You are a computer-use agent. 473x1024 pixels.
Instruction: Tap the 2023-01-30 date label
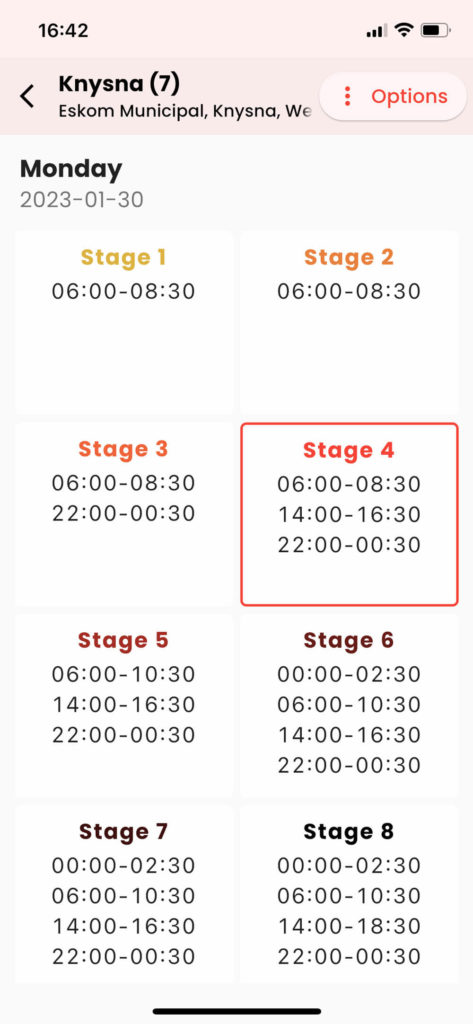click(82, 200)
